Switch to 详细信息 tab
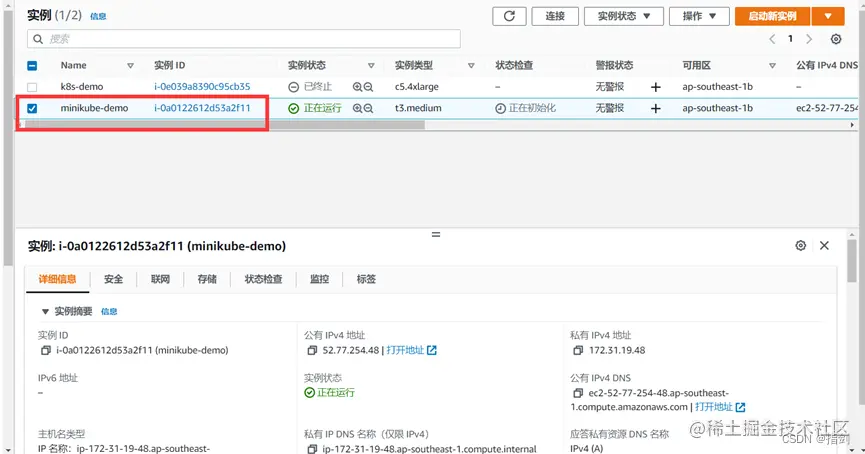 point(57,279)
